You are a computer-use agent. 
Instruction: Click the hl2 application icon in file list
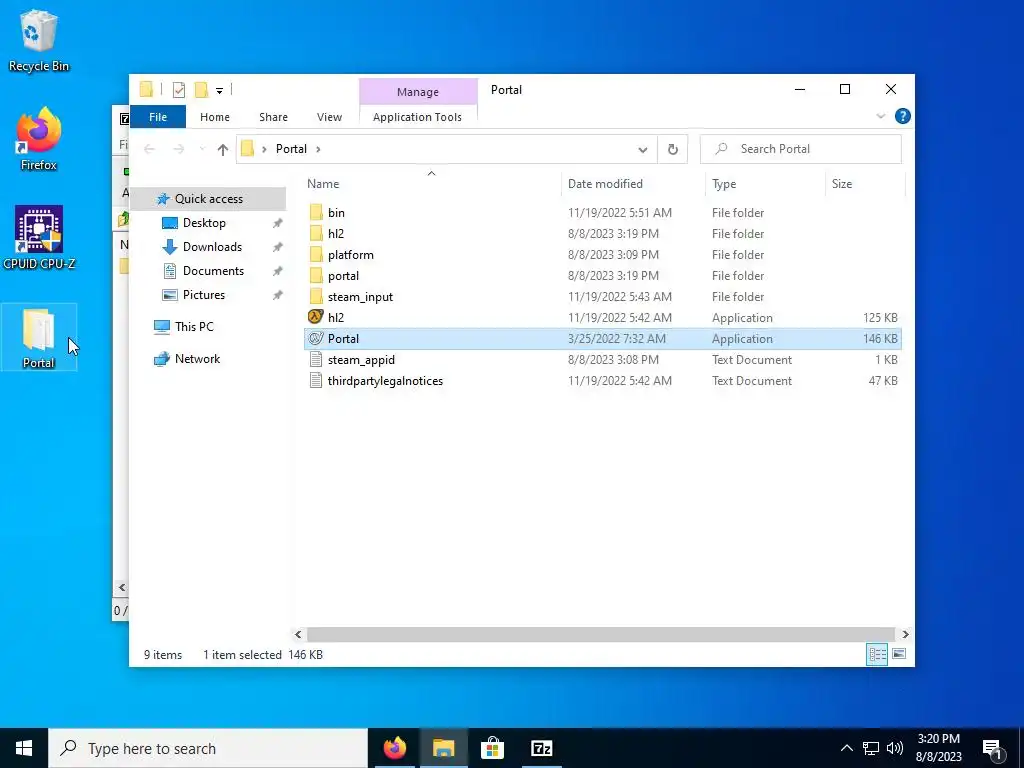click(x=316, y=317)
